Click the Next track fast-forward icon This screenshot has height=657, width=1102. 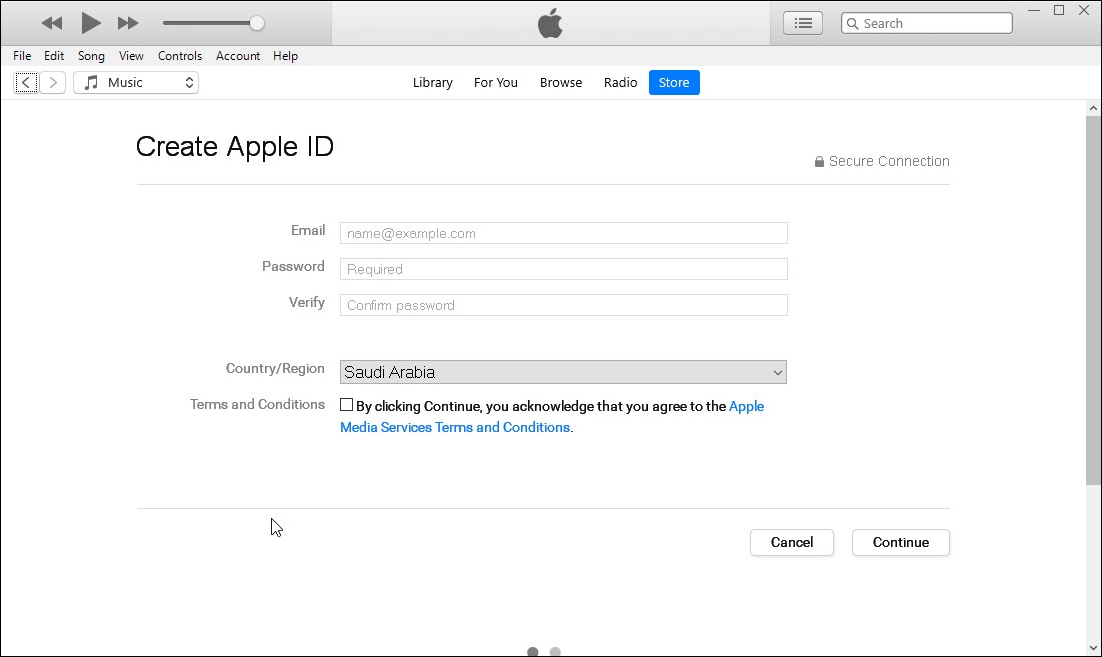tap(128, 23)
